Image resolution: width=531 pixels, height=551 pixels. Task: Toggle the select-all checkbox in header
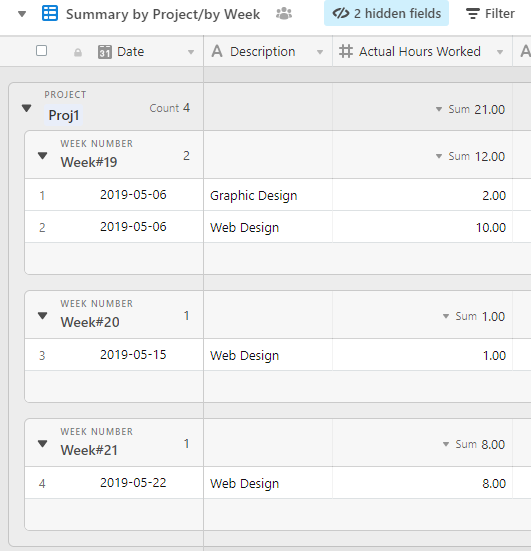pyautogui.click(x=41, y=51)
